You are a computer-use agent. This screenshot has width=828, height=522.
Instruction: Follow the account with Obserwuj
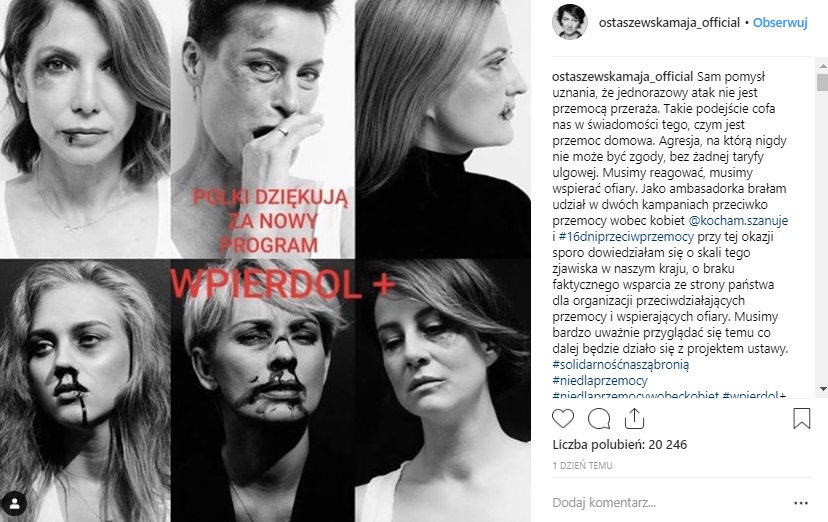pyautogui.click(x=780, y=23)
